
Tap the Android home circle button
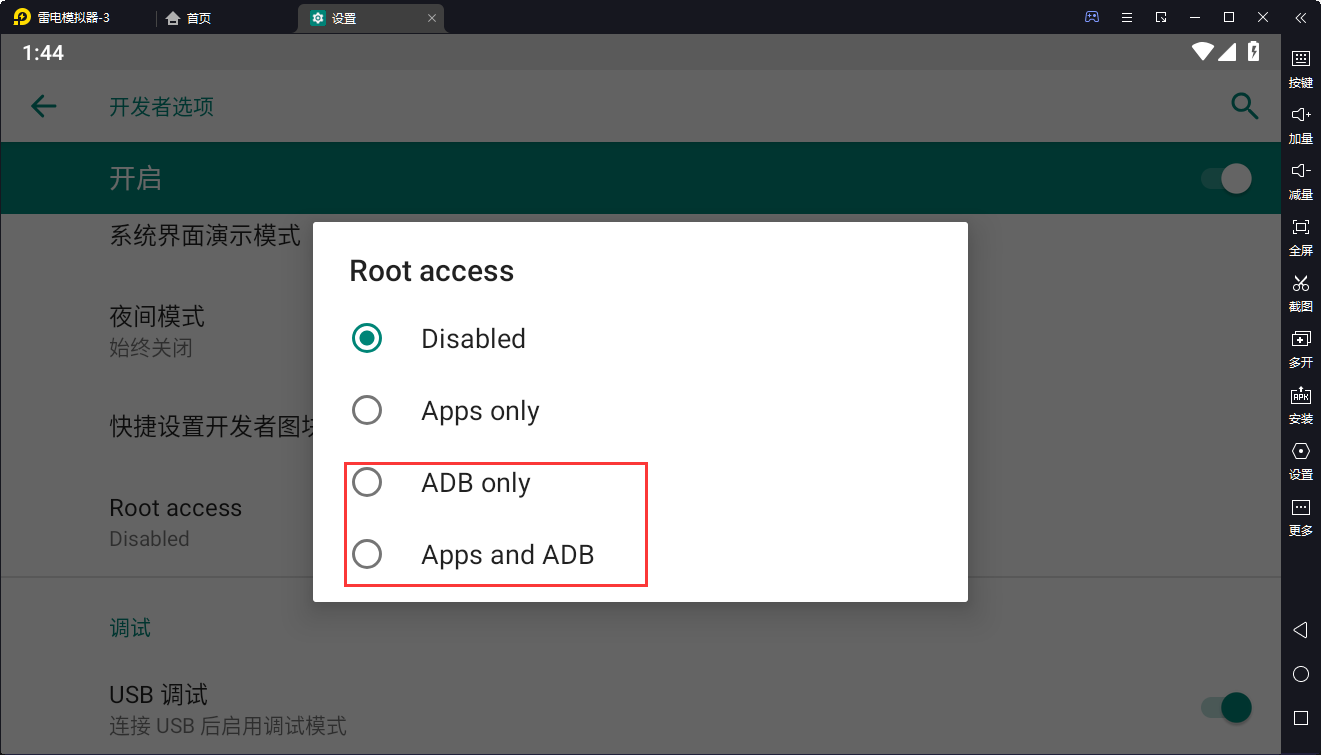coord(1300,674)
